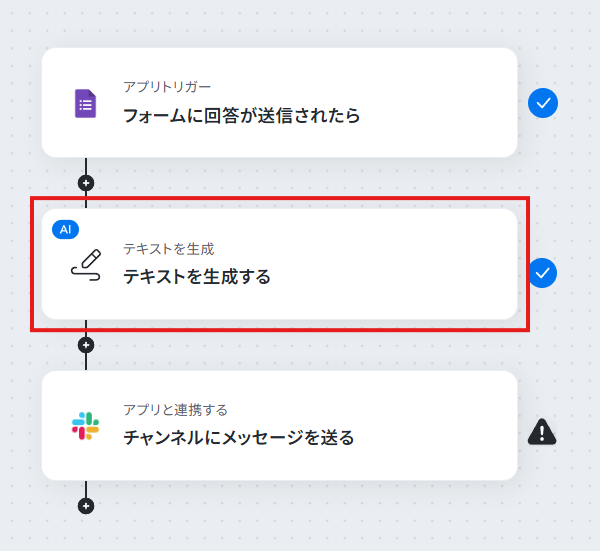Click the warning triangle beside Slack step
The width and height of the screenshot is (600, 551).
(541, 431)
